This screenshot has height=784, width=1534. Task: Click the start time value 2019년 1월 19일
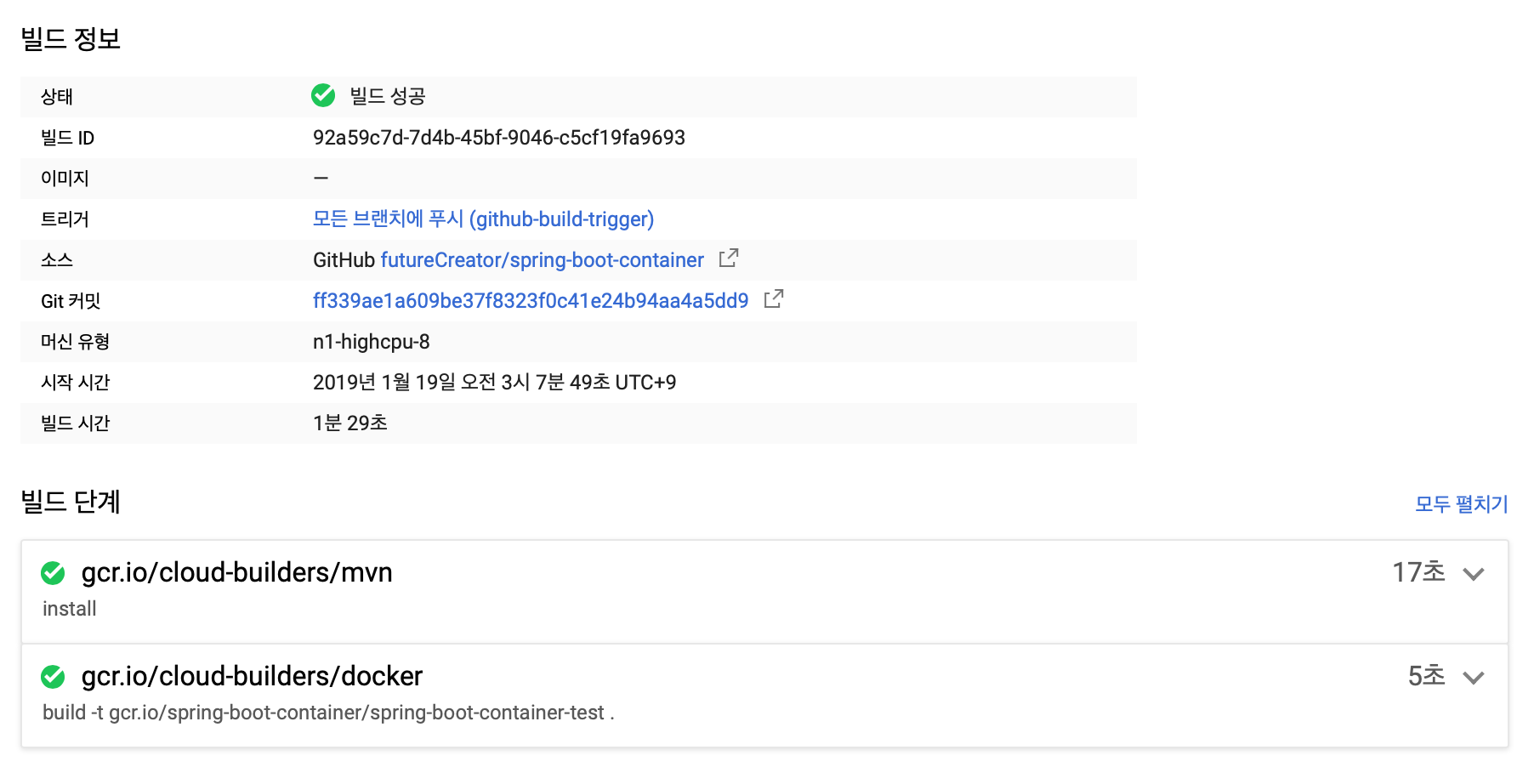[494, 383]
